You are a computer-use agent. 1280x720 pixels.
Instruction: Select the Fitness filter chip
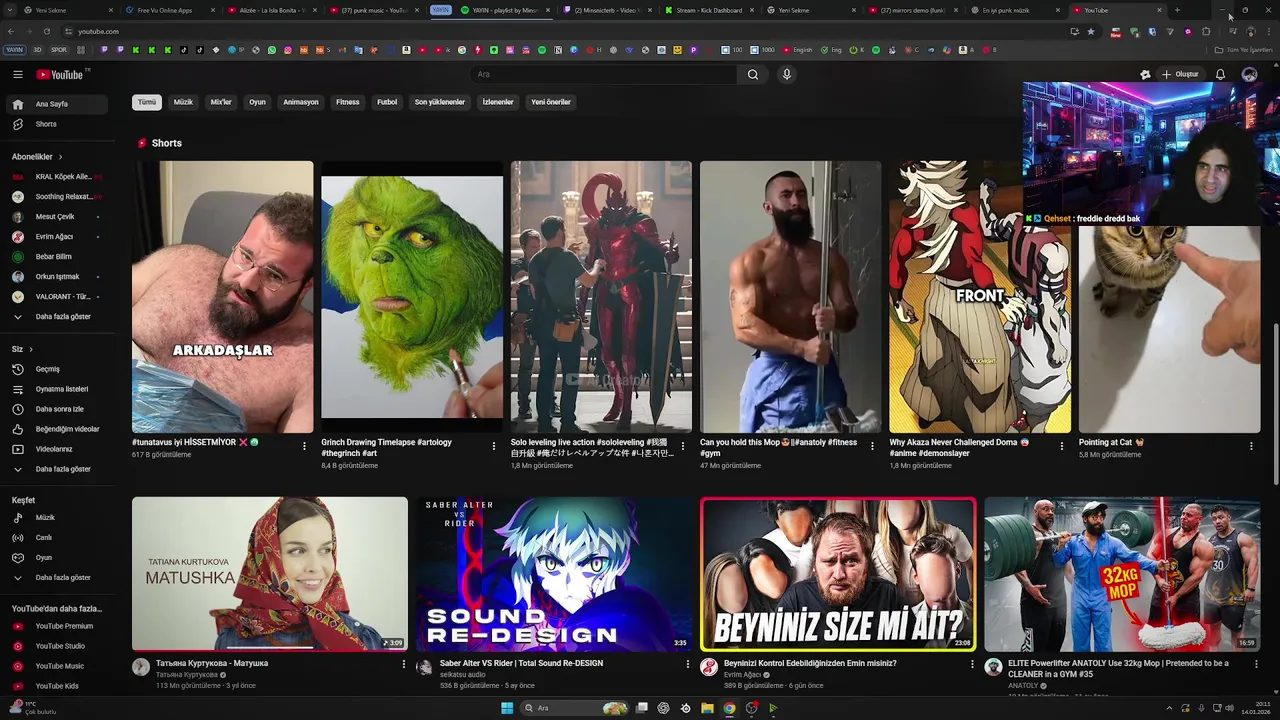point(348,102)
